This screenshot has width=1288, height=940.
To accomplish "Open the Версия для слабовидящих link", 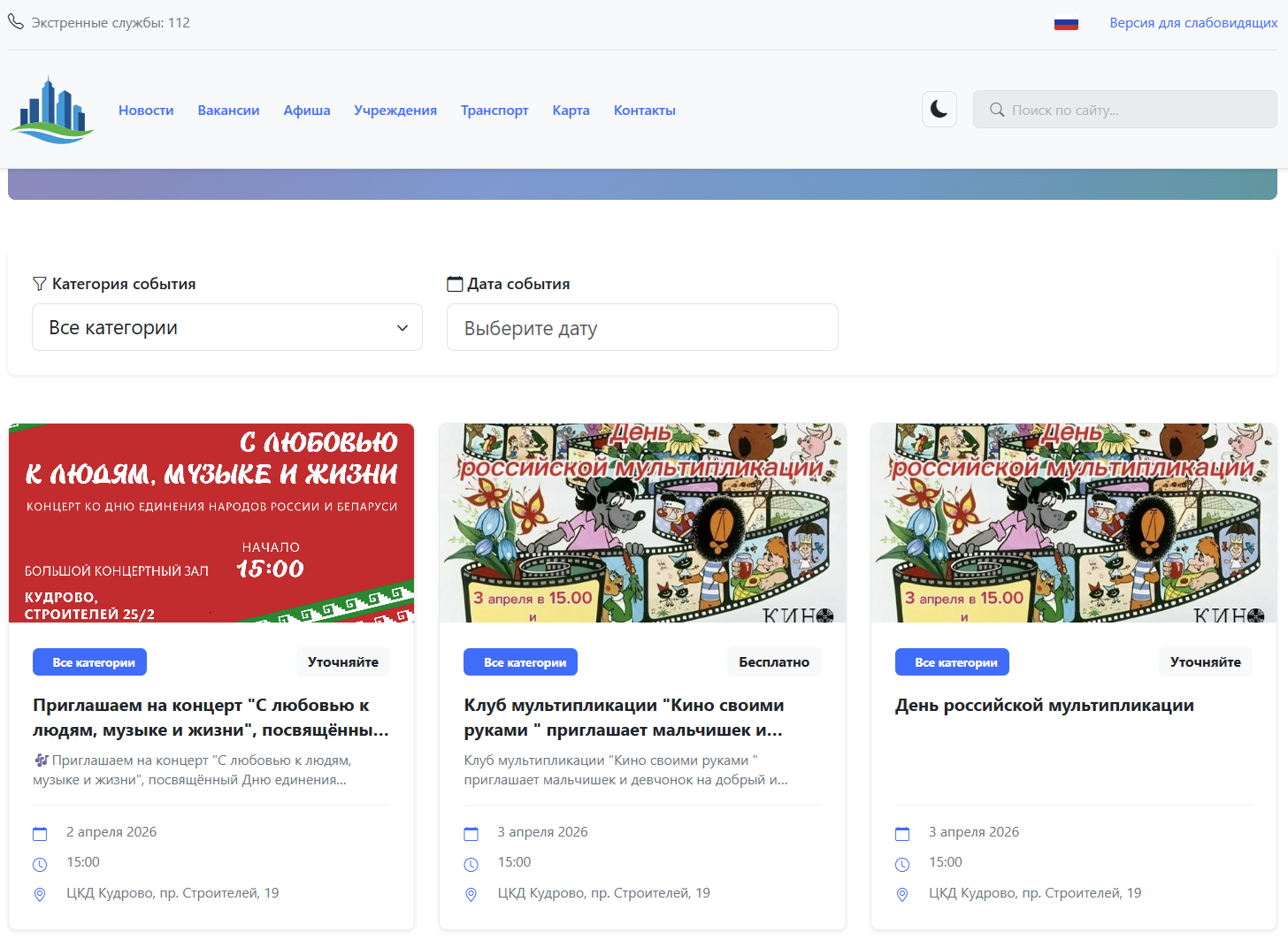I will pos(1192,22).
